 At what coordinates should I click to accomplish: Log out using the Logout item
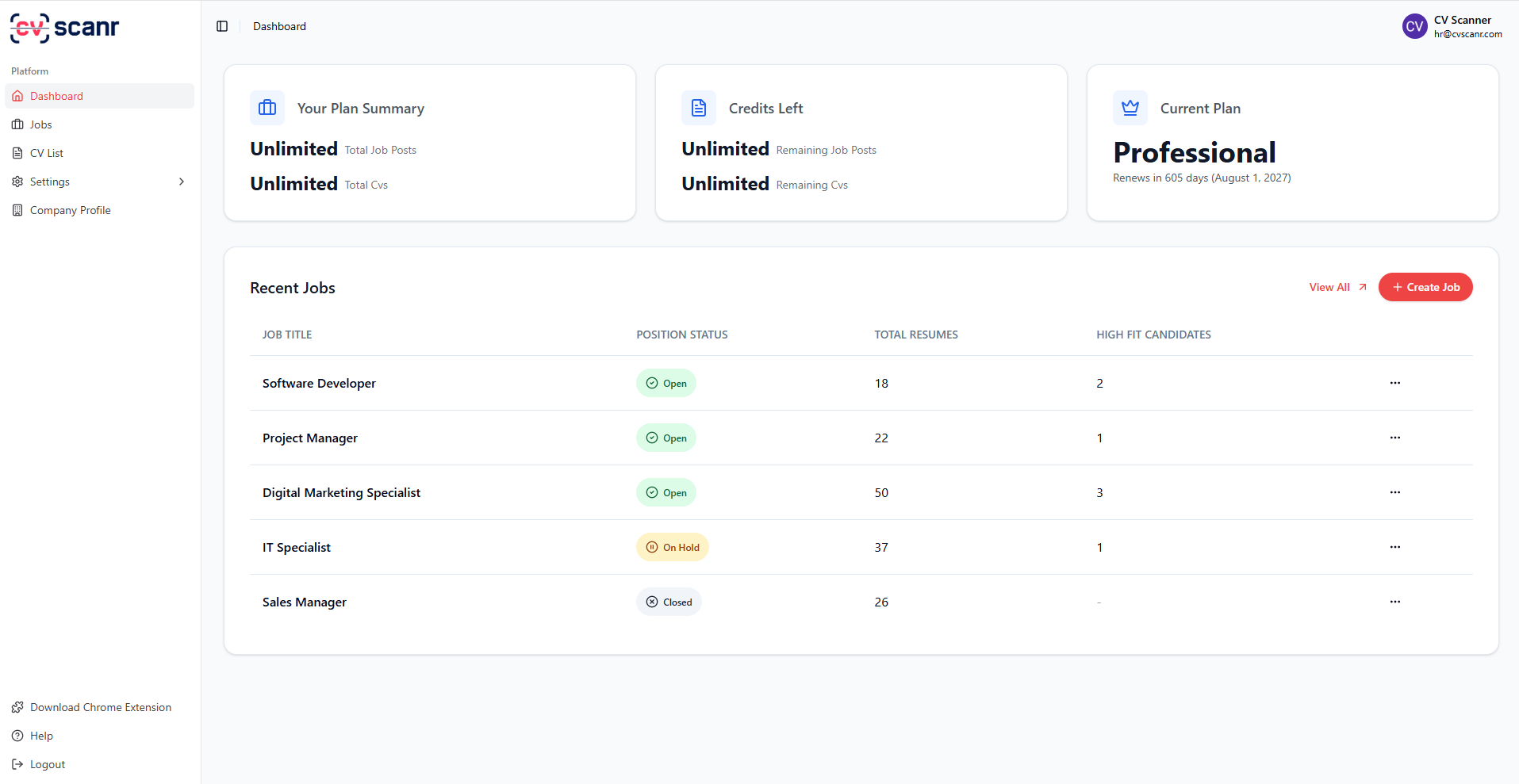point(47,764)
